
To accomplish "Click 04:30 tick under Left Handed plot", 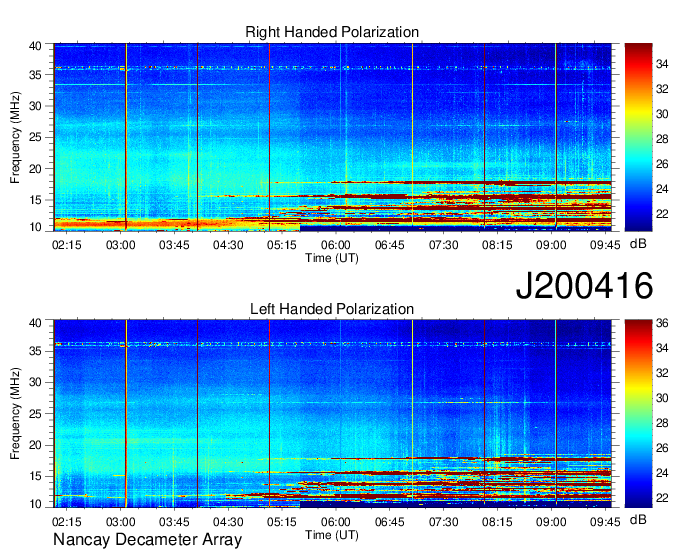I will [x=228, y=521].
